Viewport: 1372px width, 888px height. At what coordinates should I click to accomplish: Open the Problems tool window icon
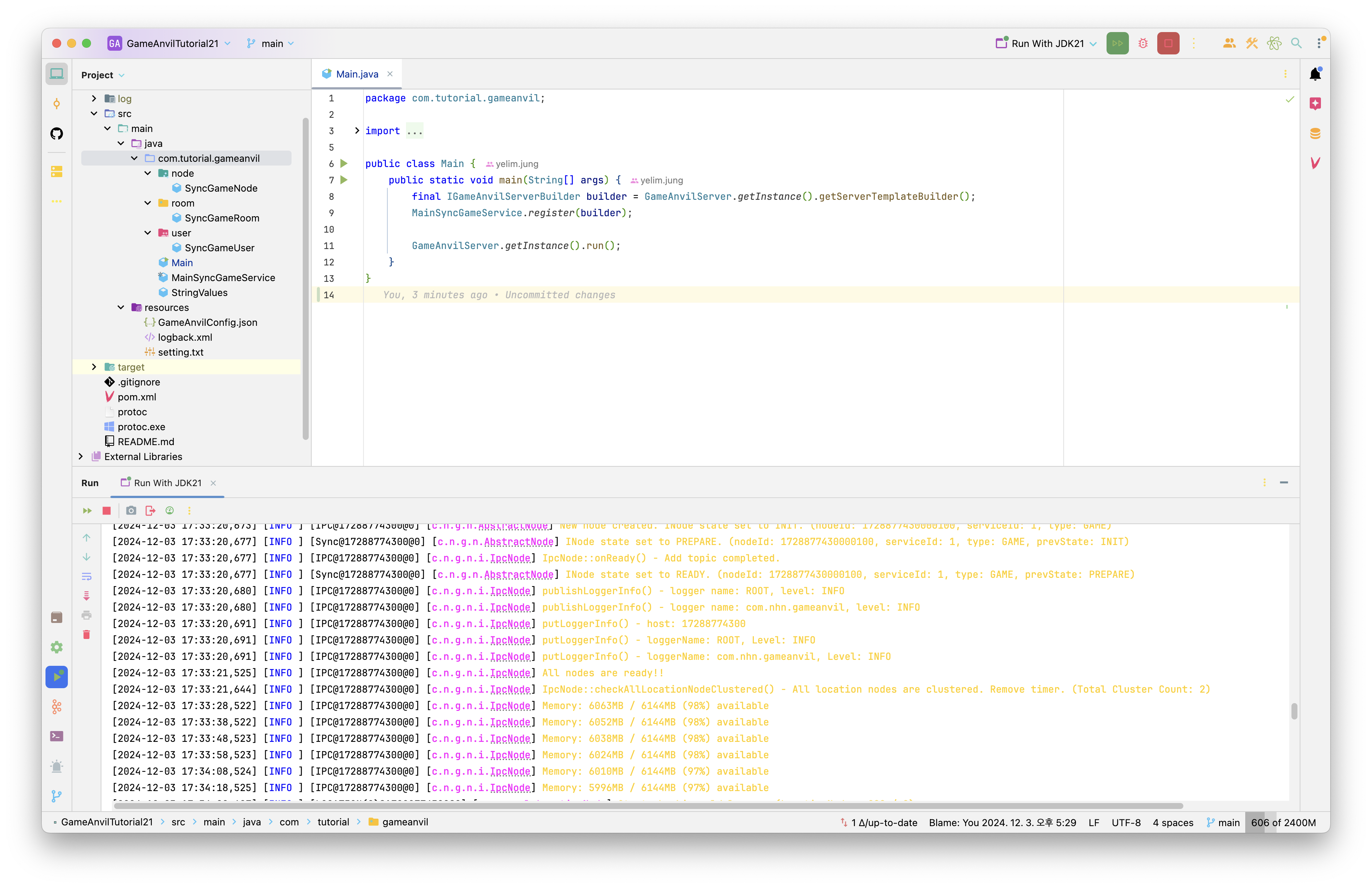pos(57,766)
